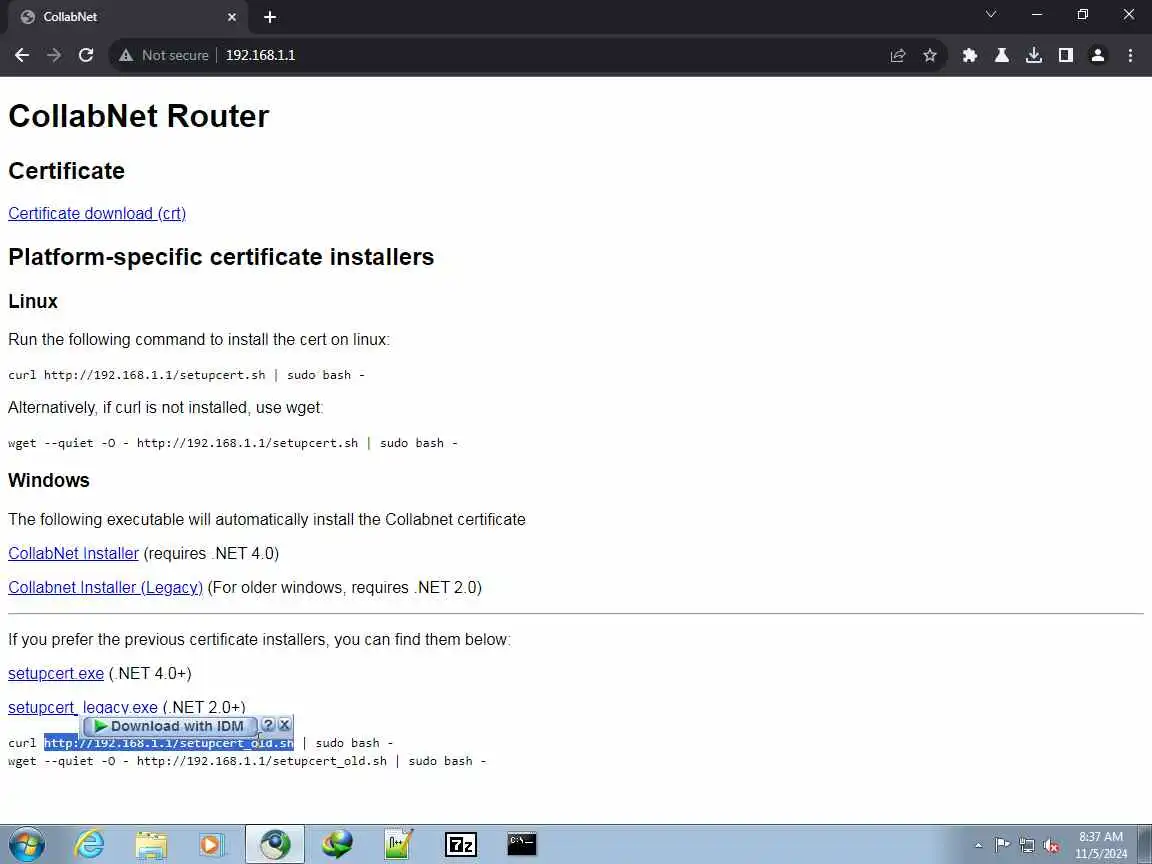This screenshot has height=864, width=1152.
Task: Dismiss the IDM download popup
Action: click(x=284, y=725)
